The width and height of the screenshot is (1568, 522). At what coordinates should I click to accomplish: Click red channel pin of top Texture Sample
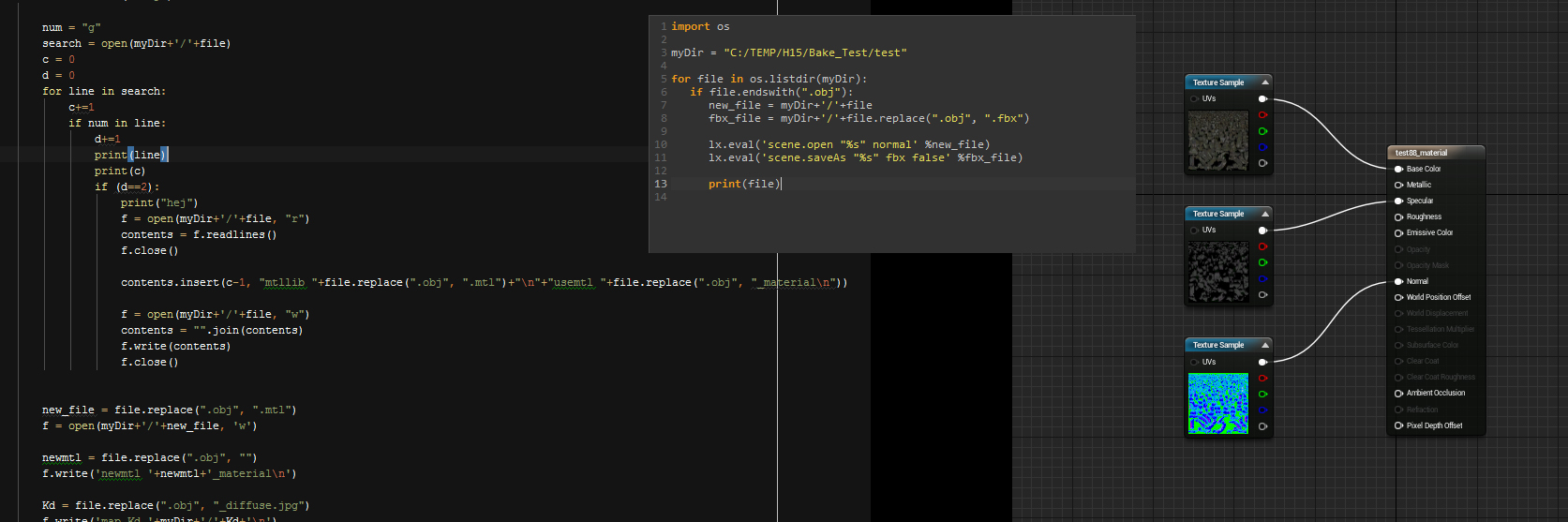(x=1262, y=115)
